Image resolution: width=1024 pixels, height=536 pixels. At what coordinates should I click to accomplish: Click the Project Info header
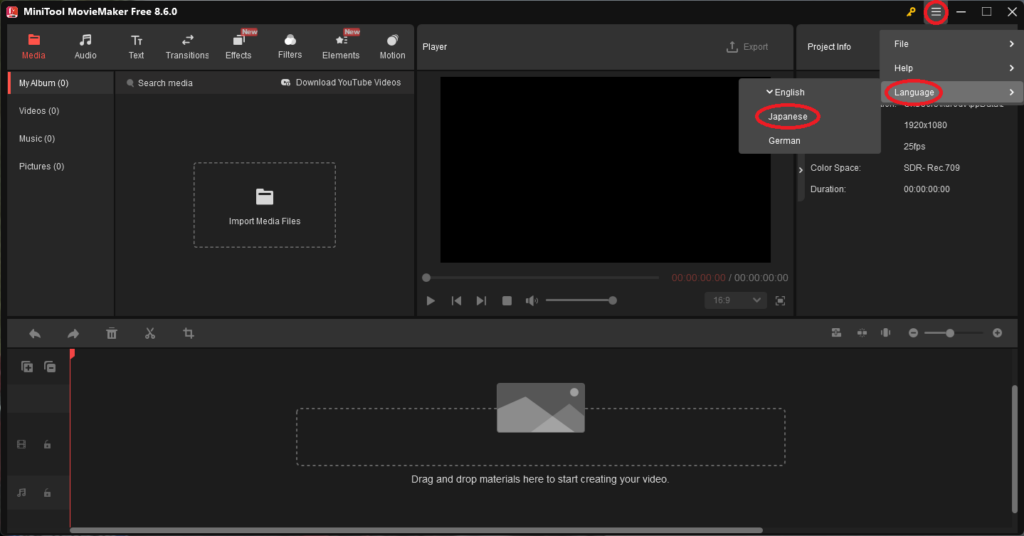coord(829,47)
